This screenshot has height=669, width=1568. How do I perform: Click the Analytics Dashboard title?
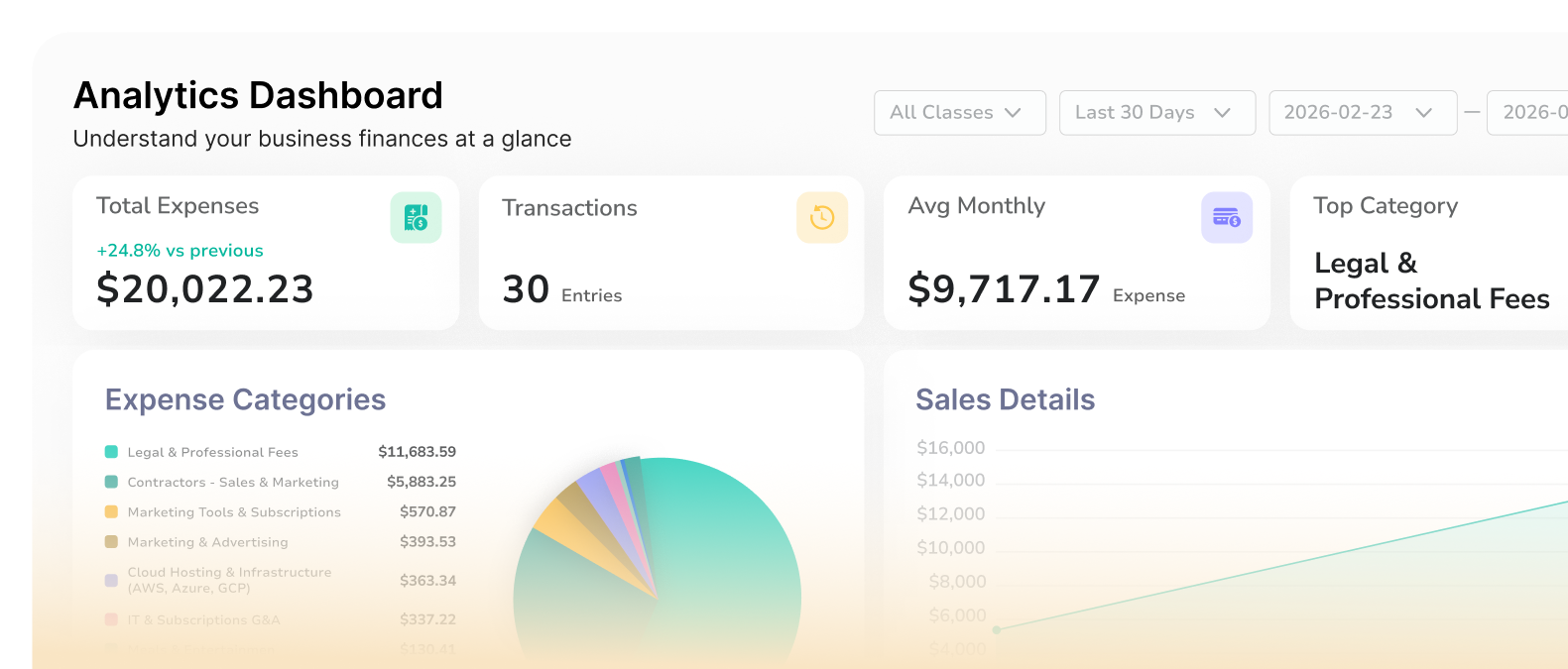click(x=258, y=95)
